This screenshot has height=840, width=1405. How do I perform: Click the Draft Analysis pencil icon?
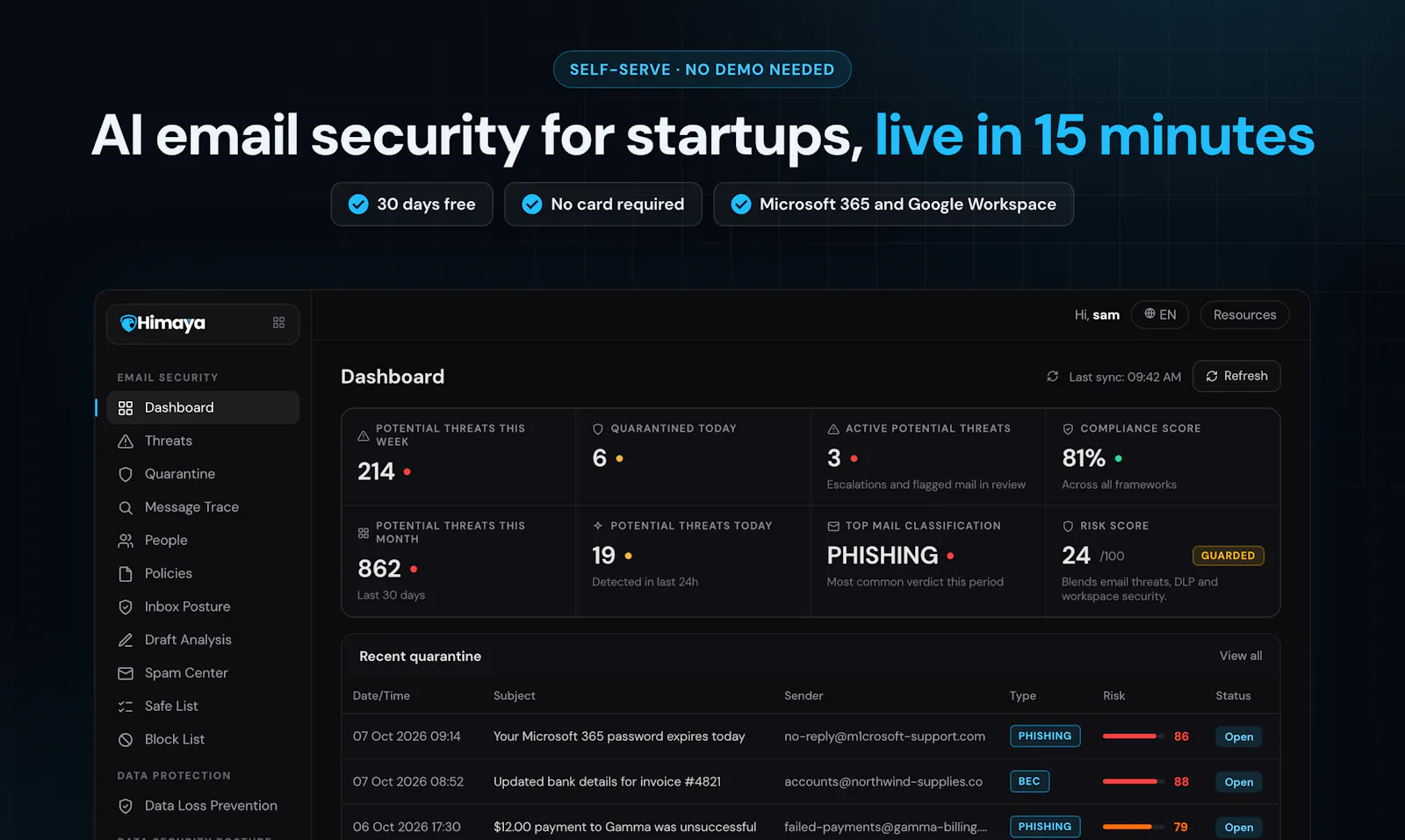[x=126, y=641]
